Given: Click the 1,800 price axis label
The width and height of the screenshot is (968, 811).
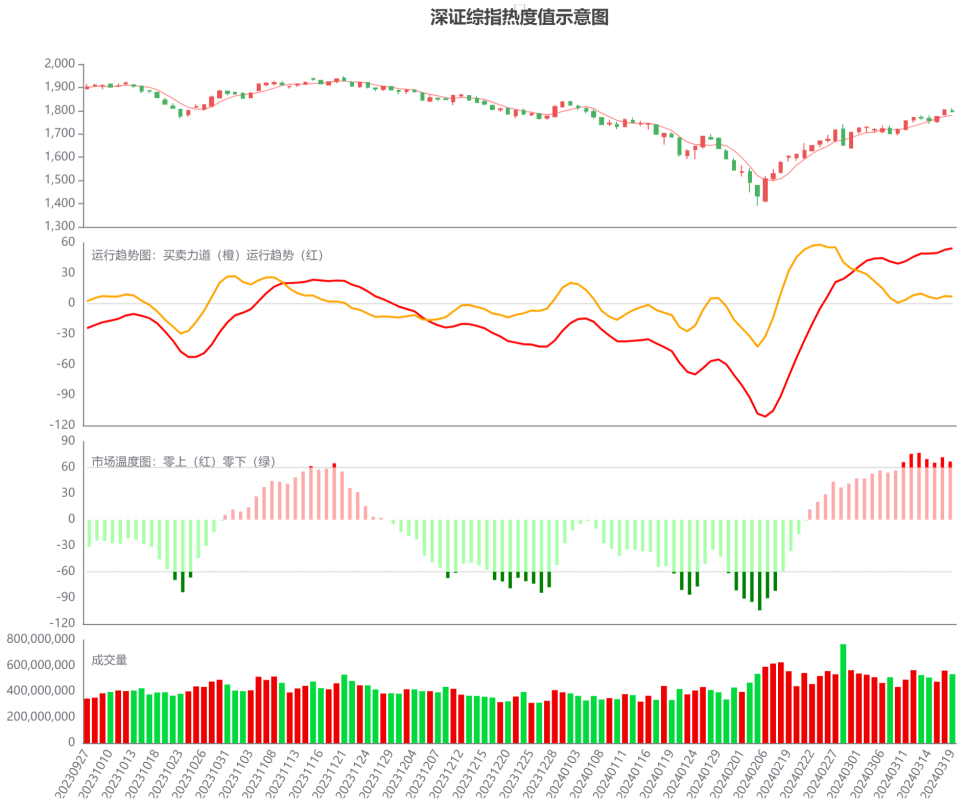Looking at the screenshot, I should (x=59, y=110).
